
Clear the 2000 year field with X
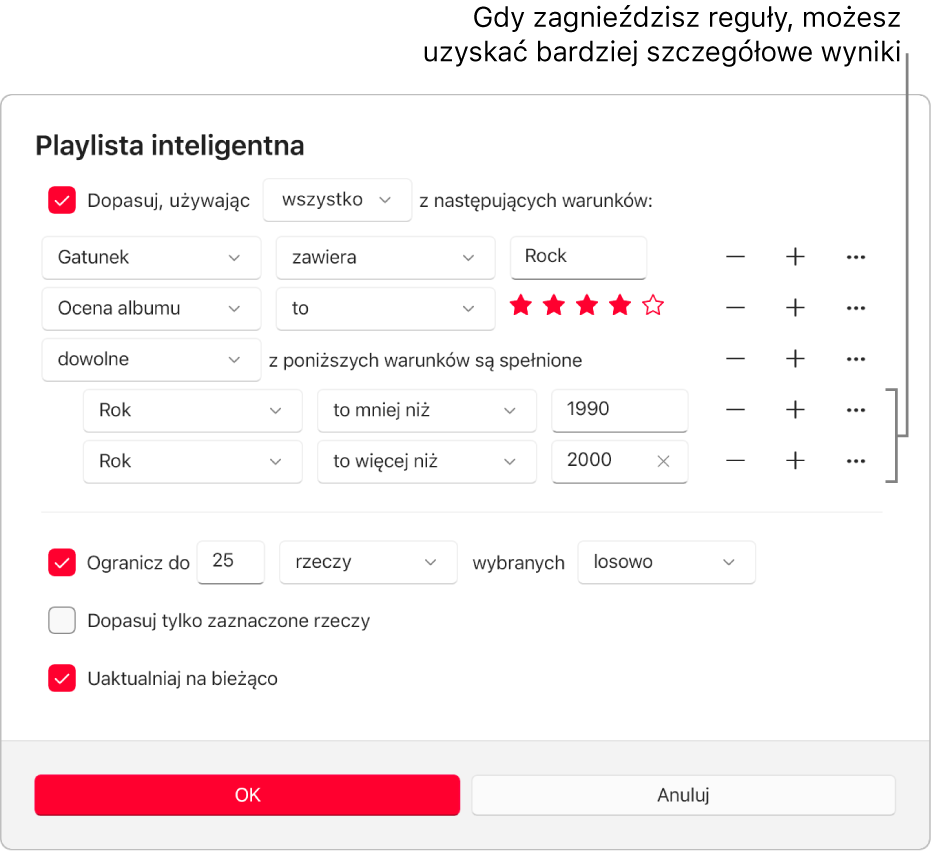point(663,461)
